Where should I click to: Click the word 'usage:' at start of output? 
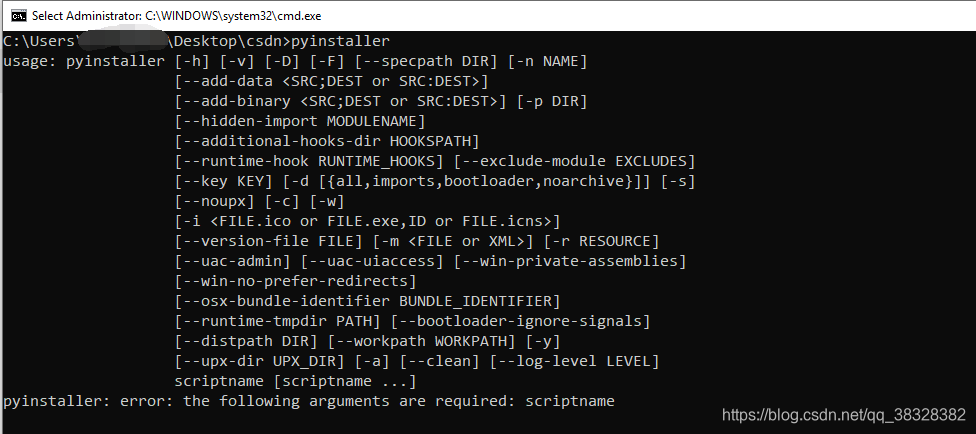(x=30, y=62)
